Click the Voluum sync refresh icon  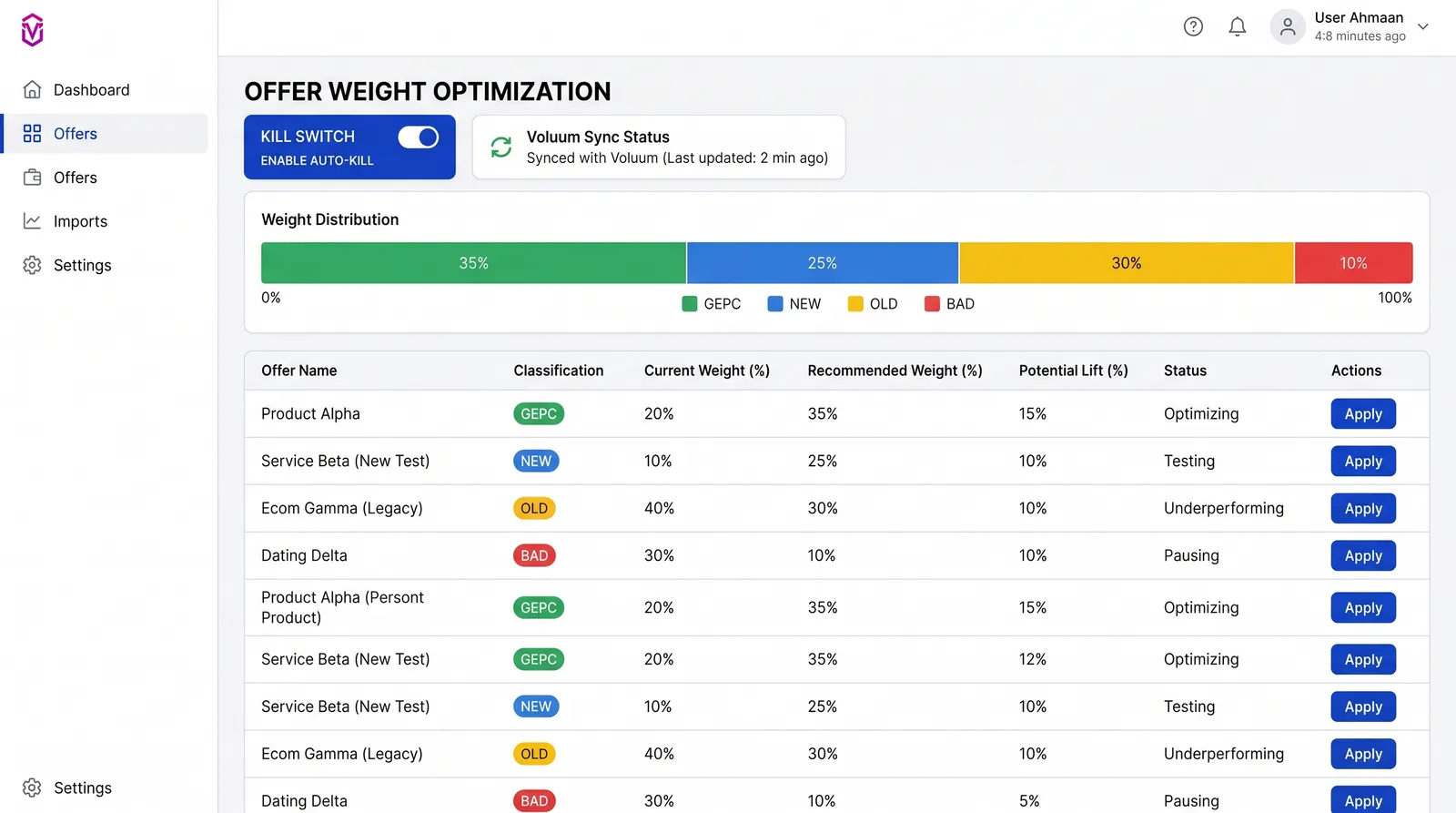501,147
